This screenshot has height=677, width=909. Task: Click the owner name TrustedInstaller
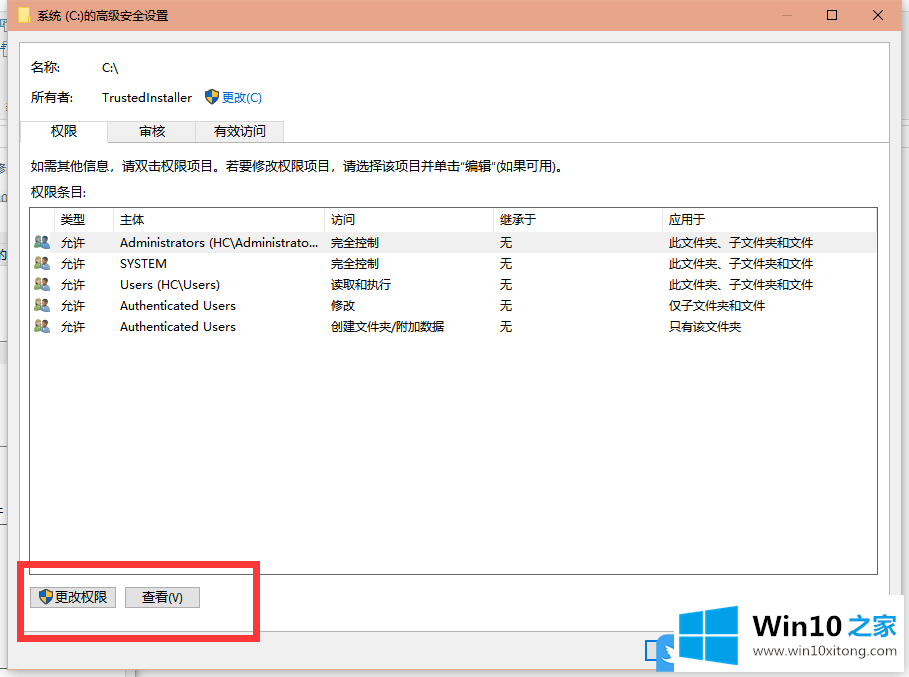(147, 97)
